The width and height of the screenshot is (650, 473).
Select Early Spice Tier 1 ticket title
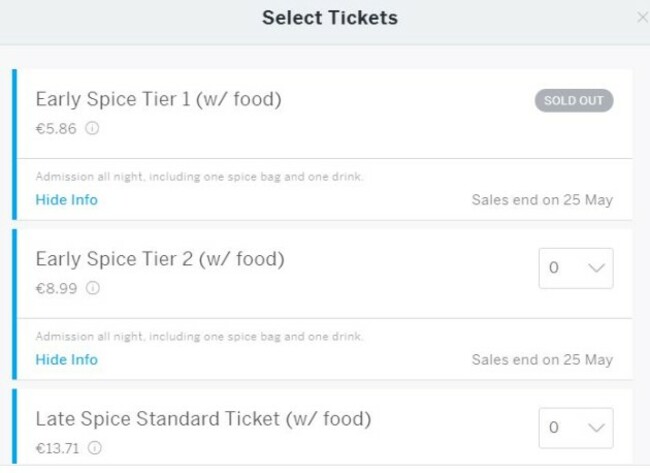[x=158, y=99]
